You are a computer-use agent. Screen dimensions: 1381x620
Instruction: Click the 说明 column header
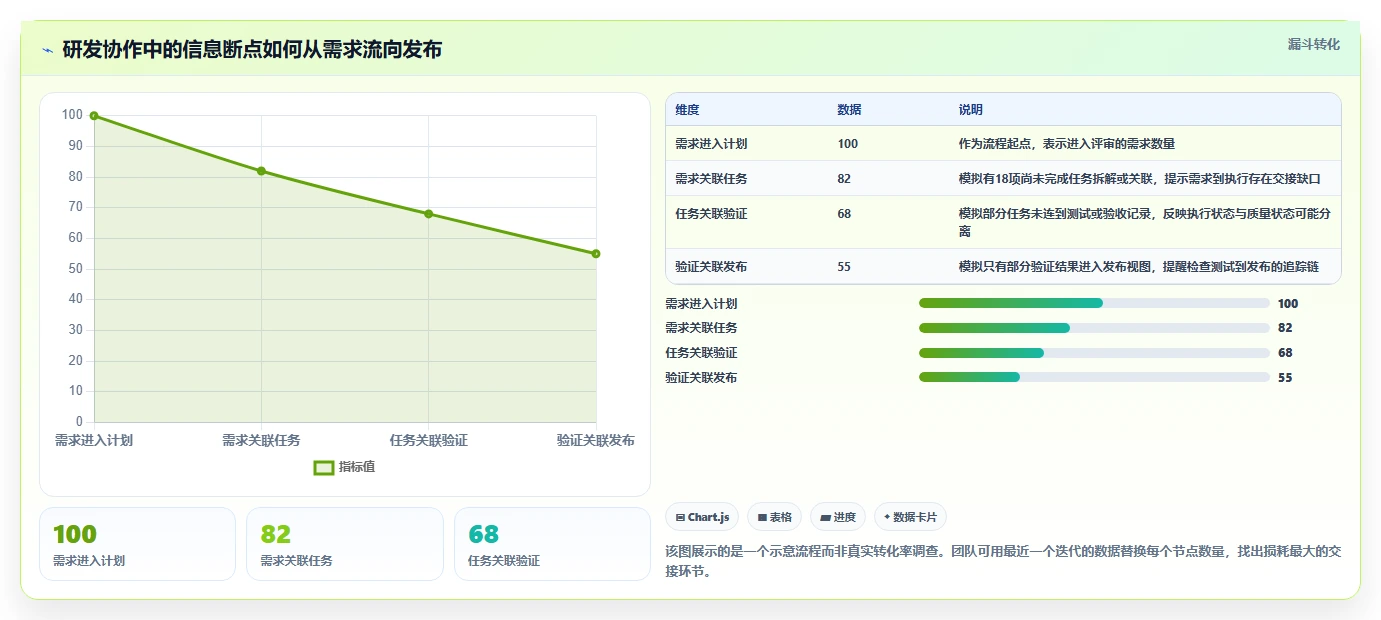[x=971, y=110]
